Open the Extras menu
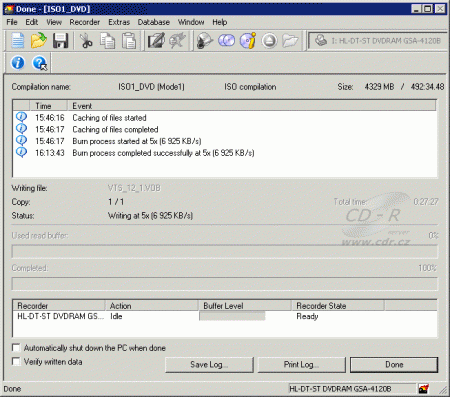 pyautogui.click(x=119, y=22)
